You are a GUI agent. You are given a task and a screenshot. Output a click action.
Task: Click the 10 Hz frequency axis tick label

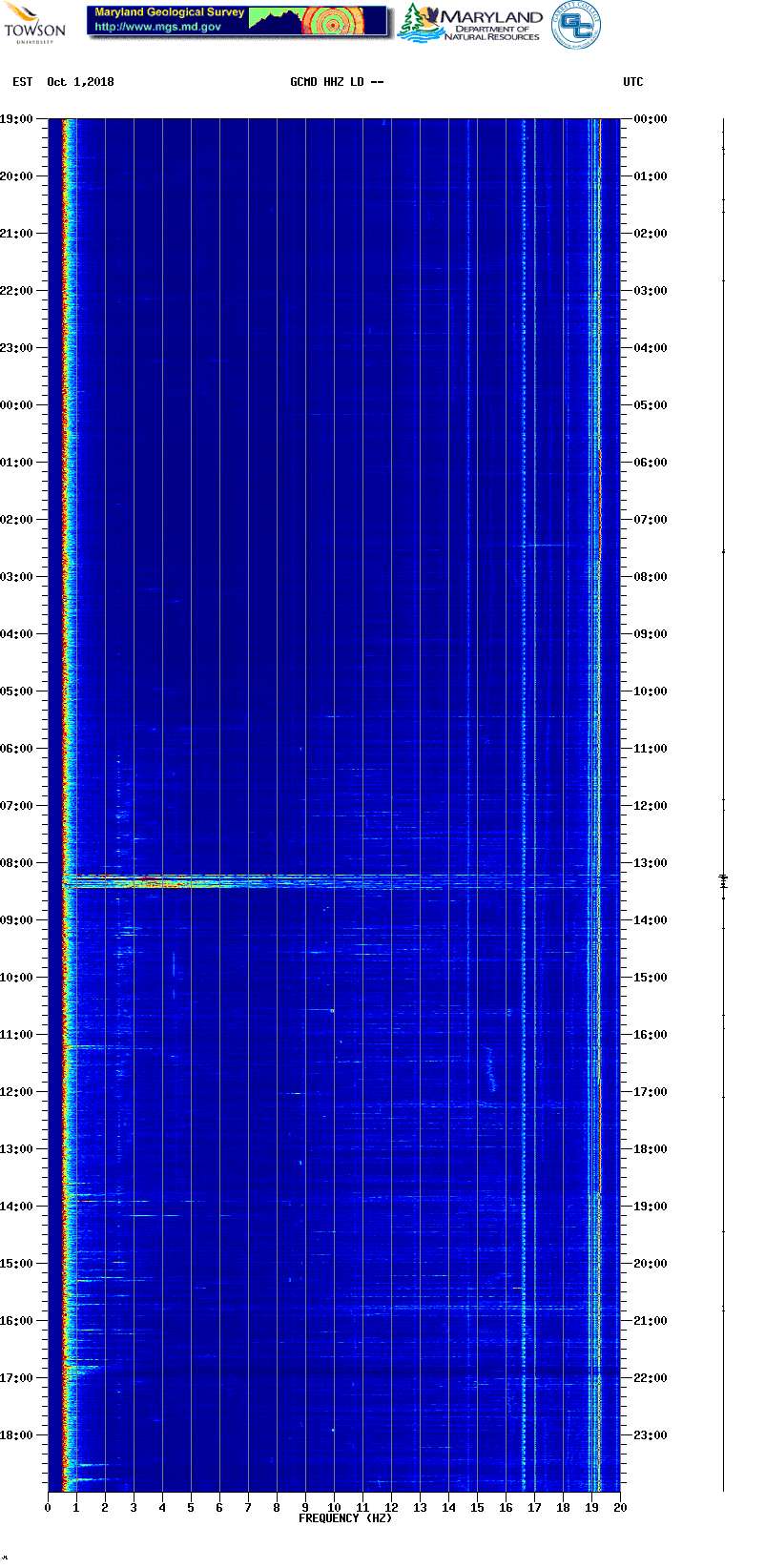click(x=334, y=1507)
